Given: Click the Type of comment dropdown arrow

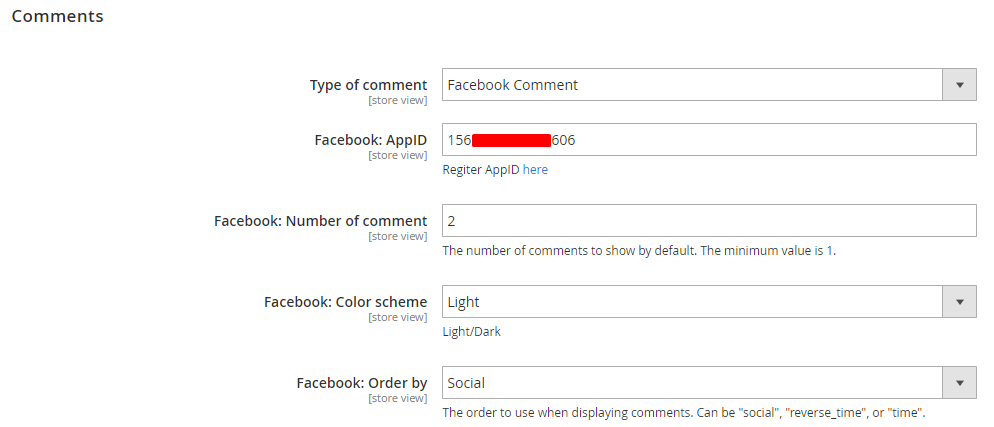Looking at the screenshot, I should click(x=959, y=85).
